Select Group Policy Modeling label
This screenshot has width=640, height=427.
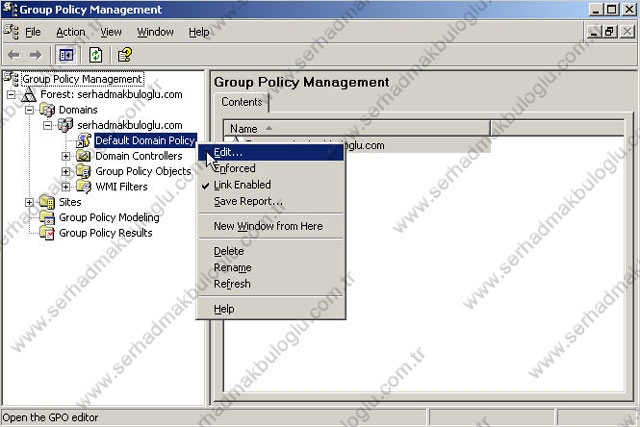pyautogui.click(x=109, y=217)
